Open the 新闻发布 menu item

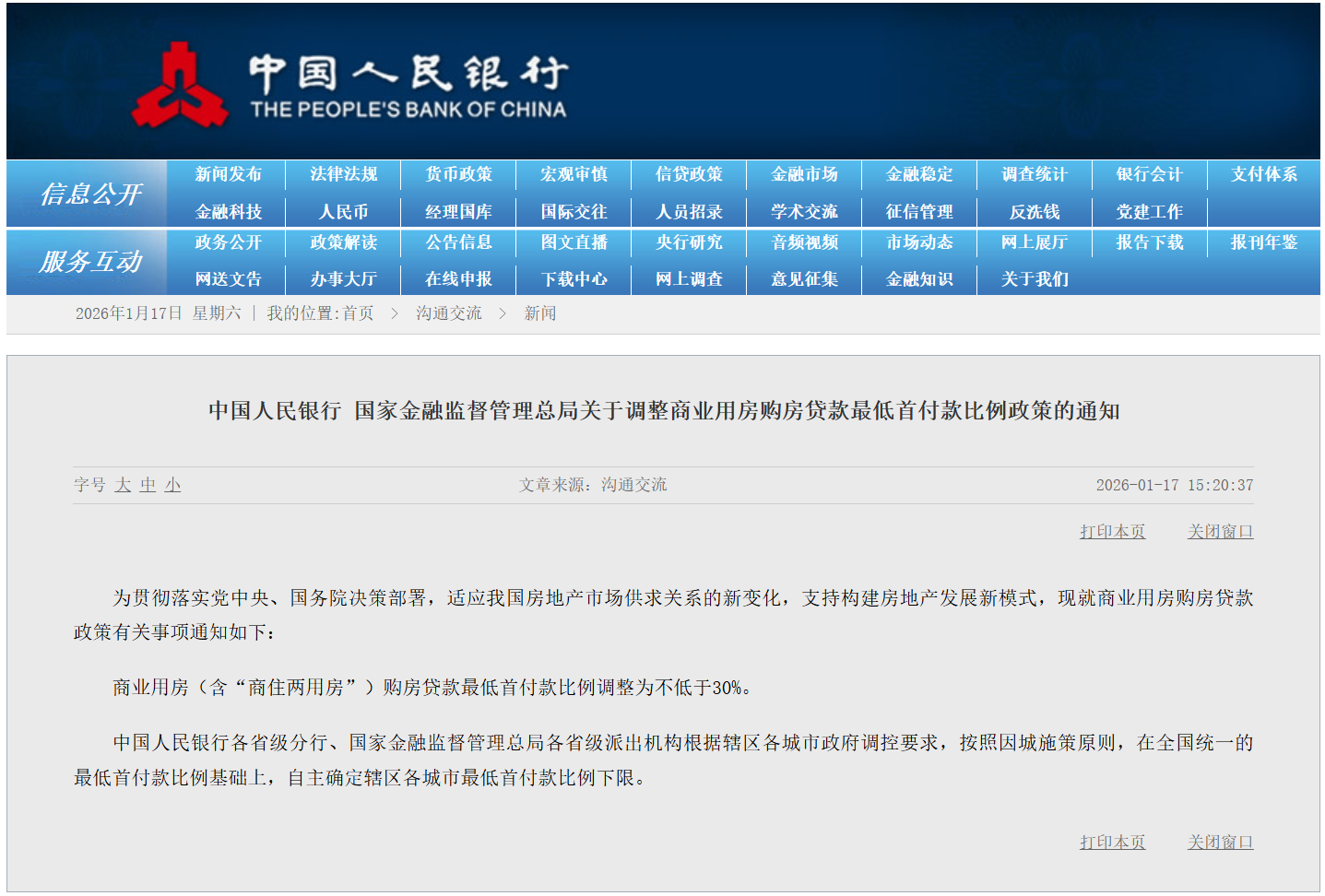[x=228, y=174]
